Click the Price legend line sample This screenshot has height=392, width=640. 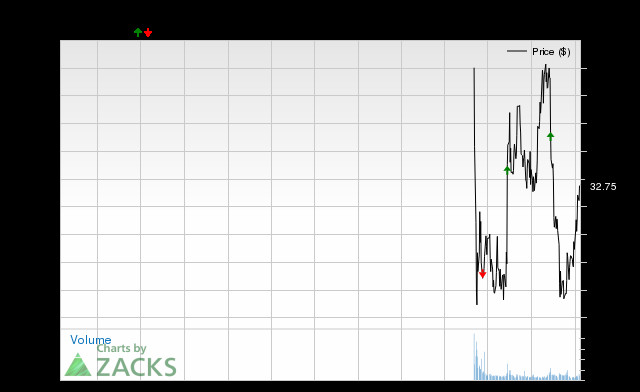pos(517,51)
